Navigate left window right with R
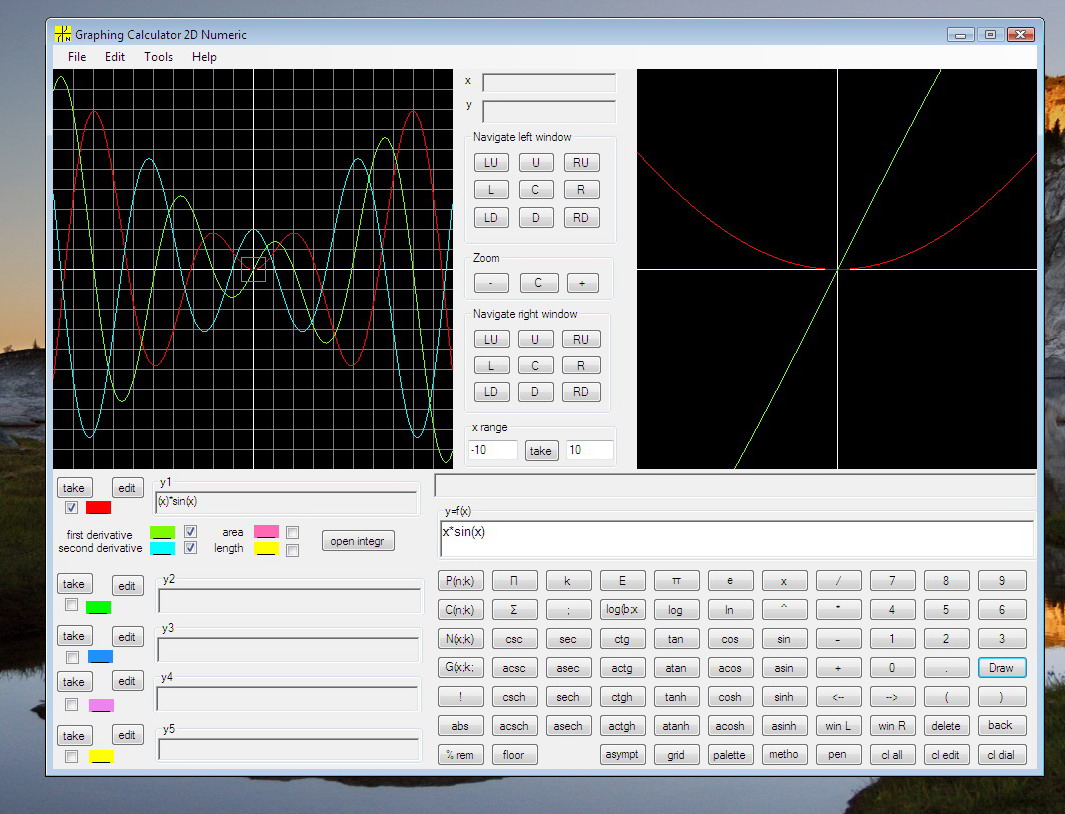 (x=581, y=190)
